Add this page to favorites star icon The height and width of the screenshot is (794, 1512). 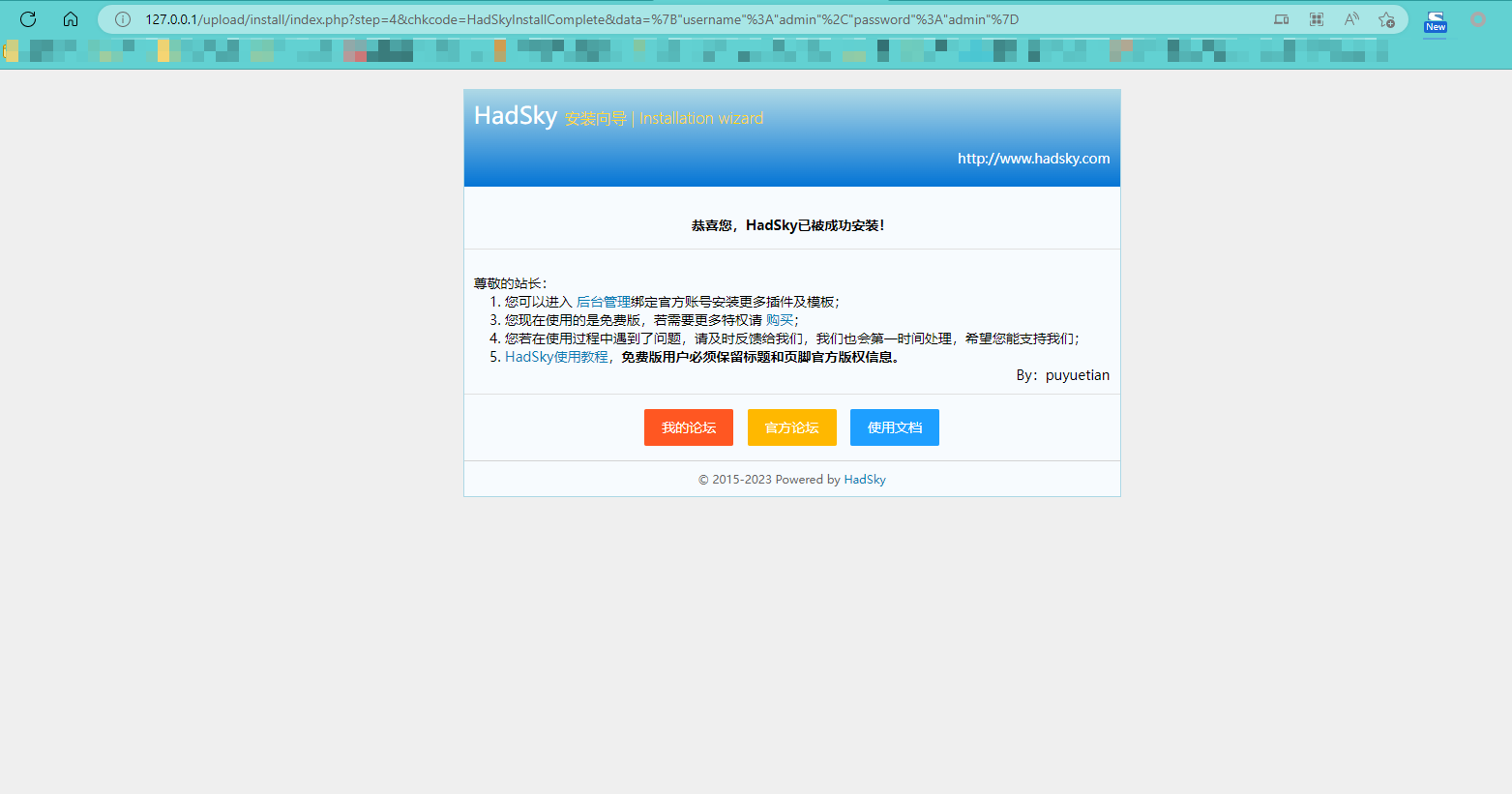[x=1386, y=19]
